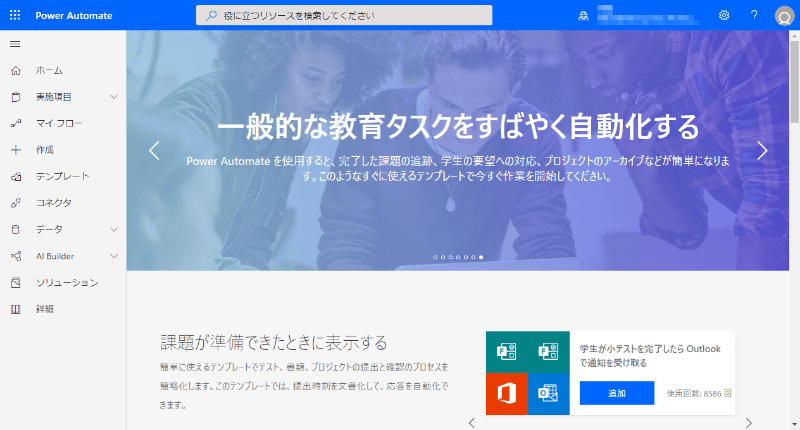The image size is (800, 430).
Task: Expand the 実施項目 chevron
Action: pos(114,97)
